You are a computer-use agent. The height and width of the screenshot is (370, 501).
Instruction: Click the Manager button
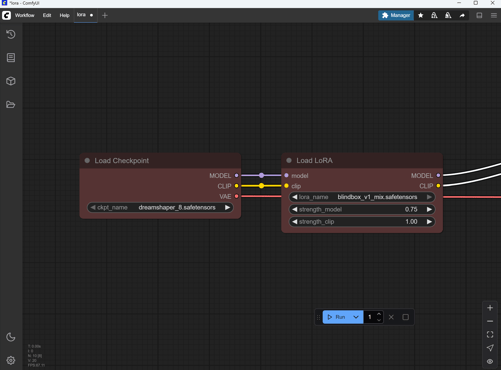[x=396, y=15]
